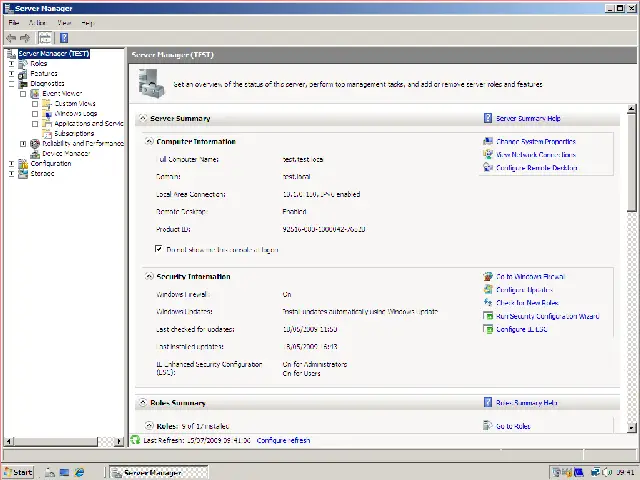The image size is (640, 480).
Task: Collapse the Event Viewer tree node
Action: 23,94
